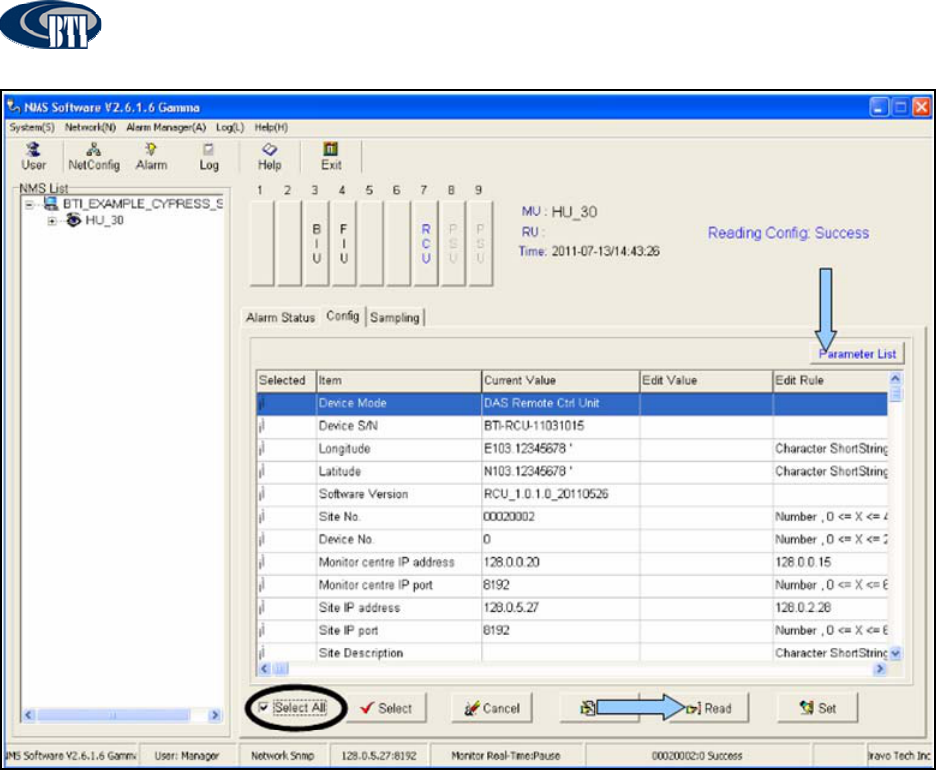The image size is (936, 770).
Task: Click the Selected column header
Action: 286,381
